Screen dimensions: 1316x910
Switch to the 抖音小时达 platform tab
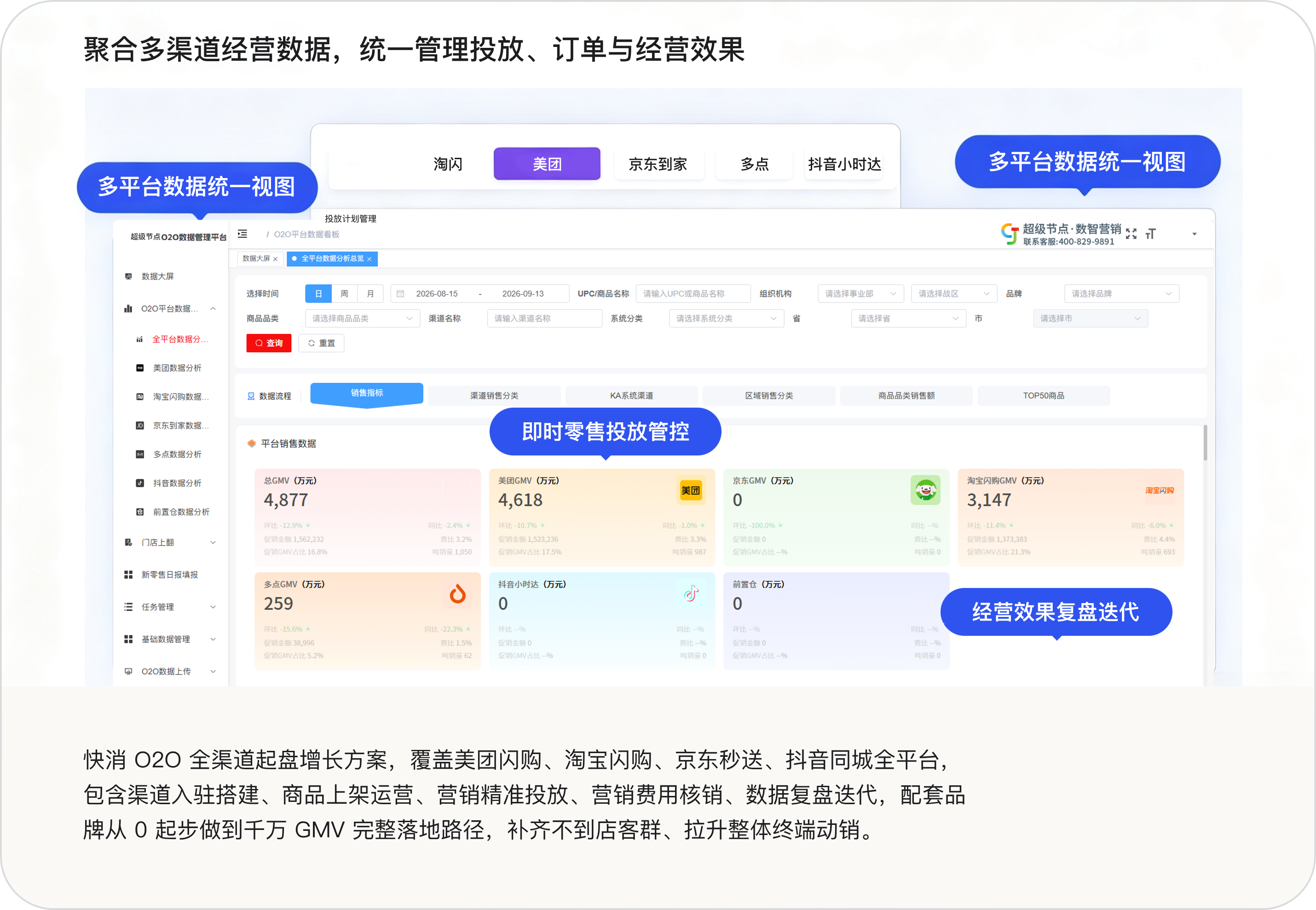click(844, 164)
